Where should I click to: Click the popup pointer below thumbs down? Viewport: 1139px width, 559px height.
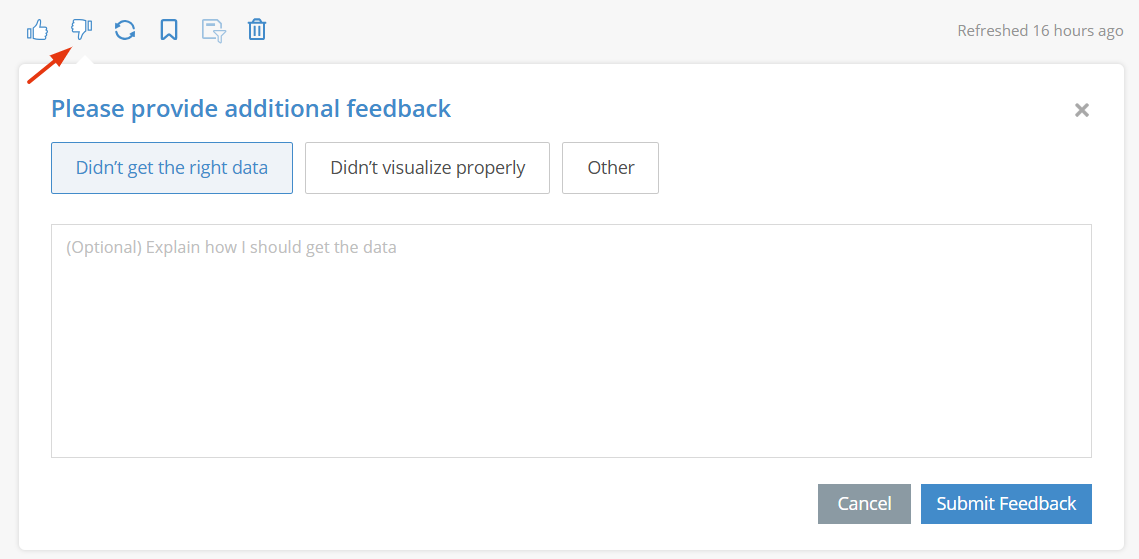pos(84,59)
